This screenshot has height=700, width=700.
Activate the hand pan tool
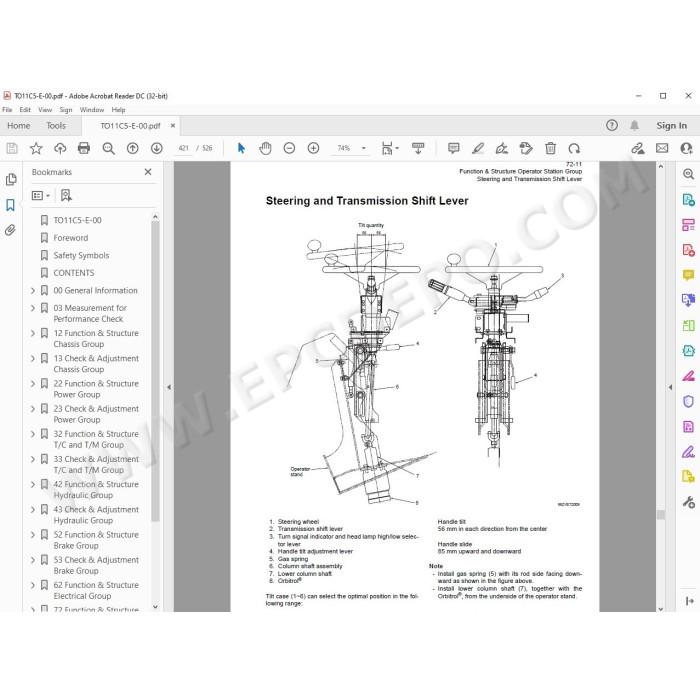click(x=265, y=148)
